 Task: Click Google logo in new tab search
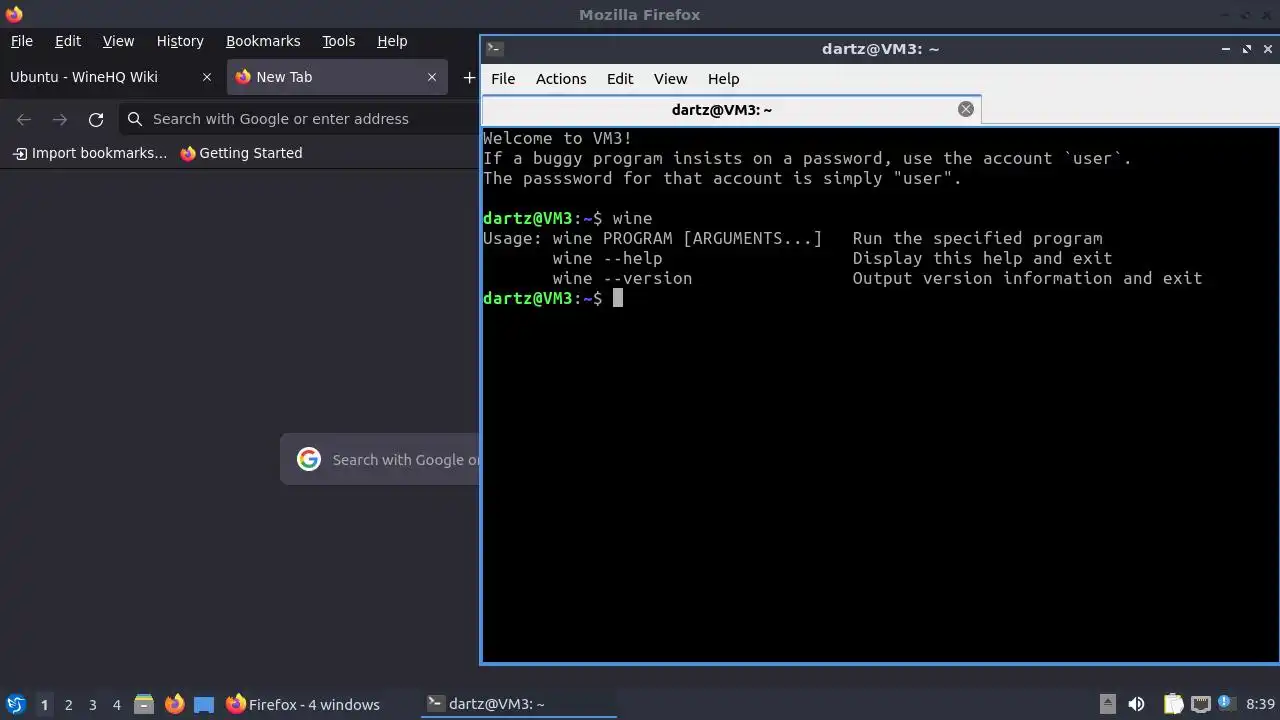tap(309, 459)
